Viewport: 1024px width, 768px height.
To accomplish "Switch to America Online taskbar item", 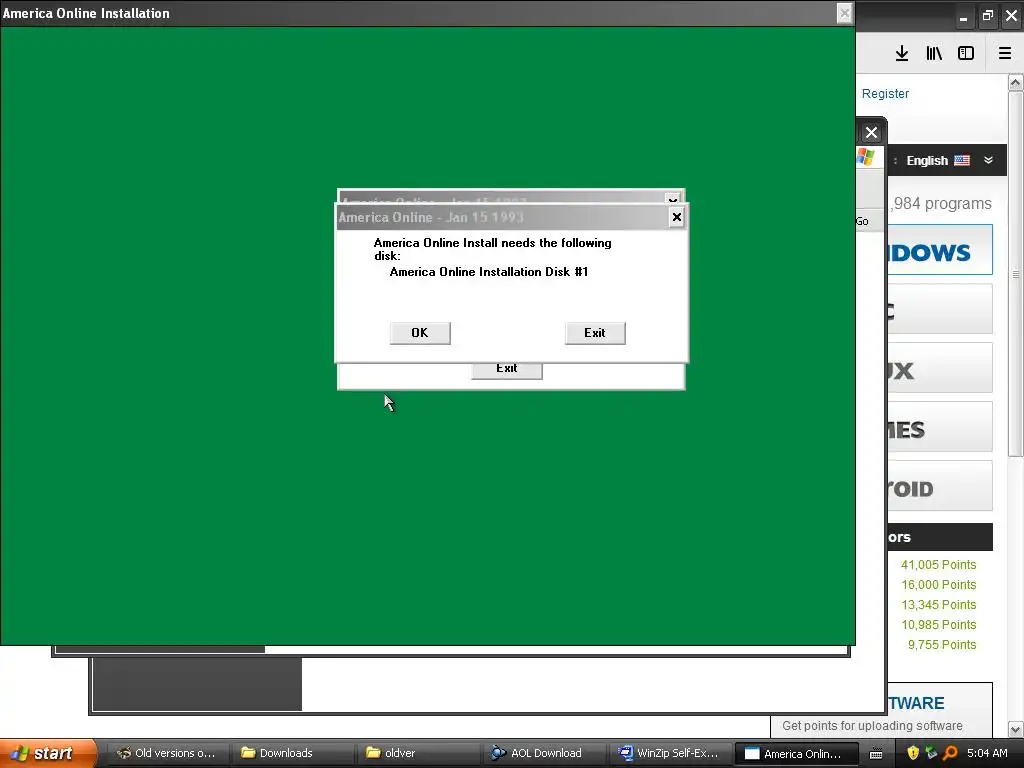I will 795,754.
